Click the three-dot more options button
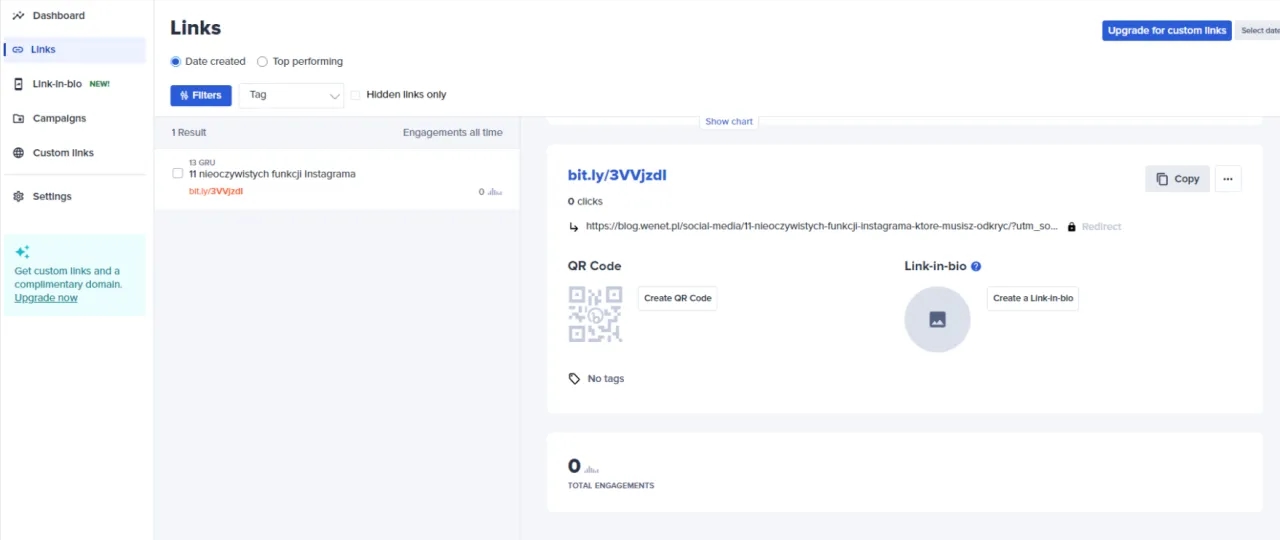The image size is (1280, 540). (1227, 179)
